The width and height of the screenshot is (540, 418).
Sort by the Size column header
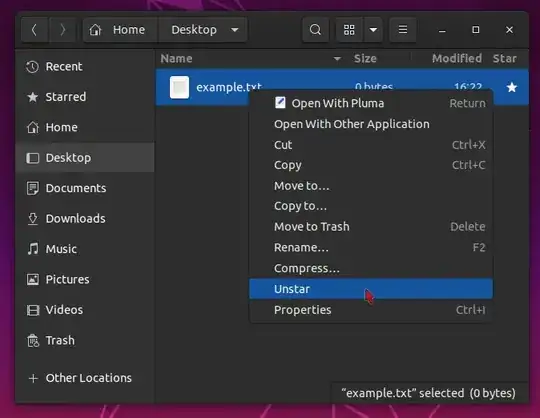tap(365, 59)
